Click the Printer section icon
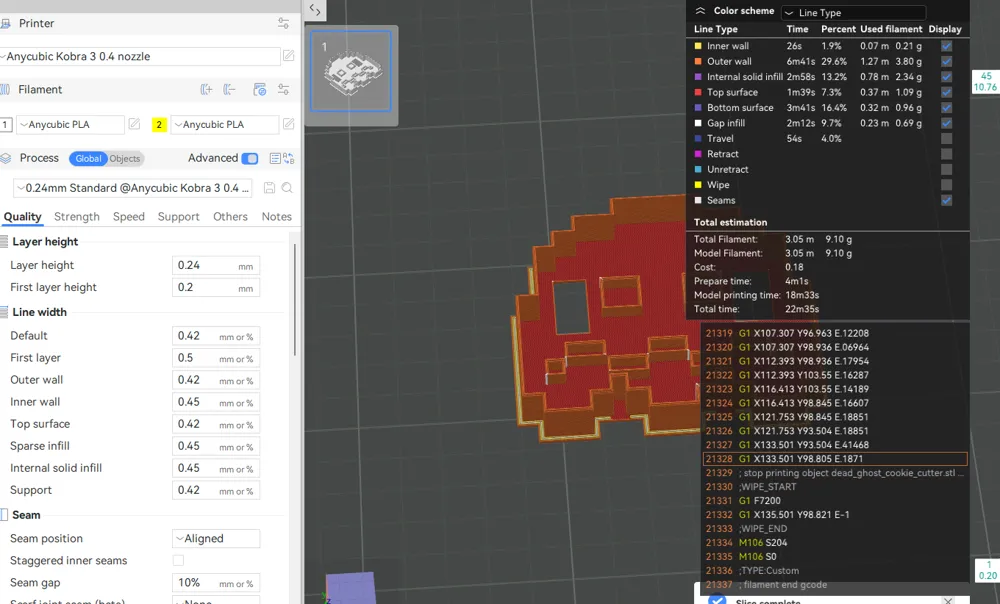Screen dimensions: 1000x604 tap(5, 24)
